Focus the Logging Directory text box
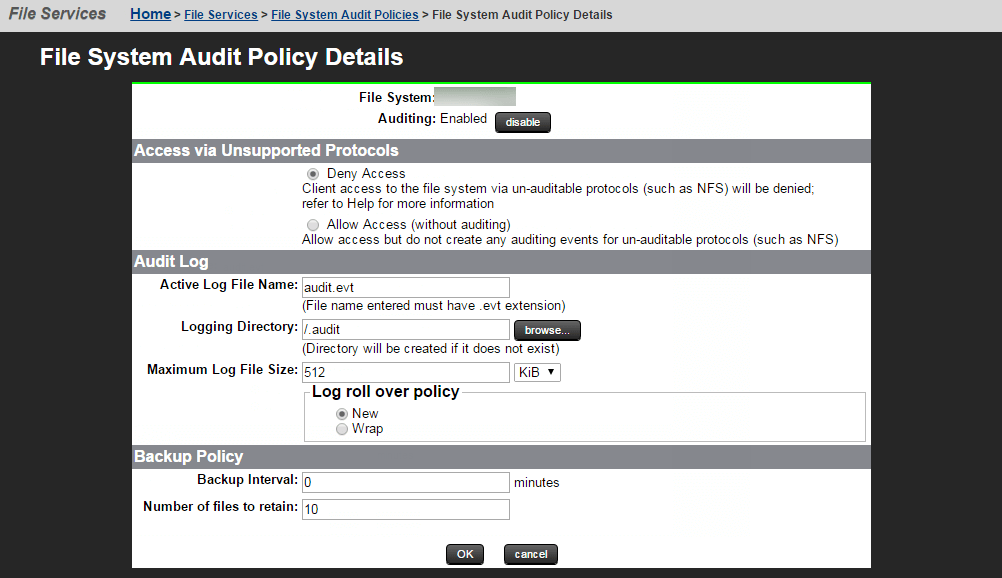Image resolution: width=1002 pixels, height=578 pixels. coord(405,330)
